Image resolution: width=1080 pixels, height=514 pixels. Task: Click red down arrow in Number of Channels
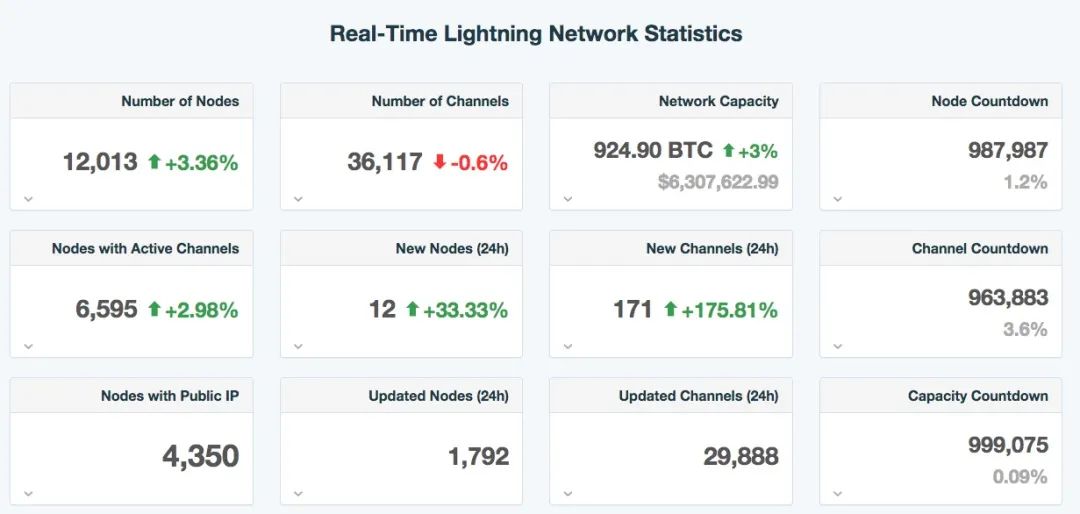[439, 161]
